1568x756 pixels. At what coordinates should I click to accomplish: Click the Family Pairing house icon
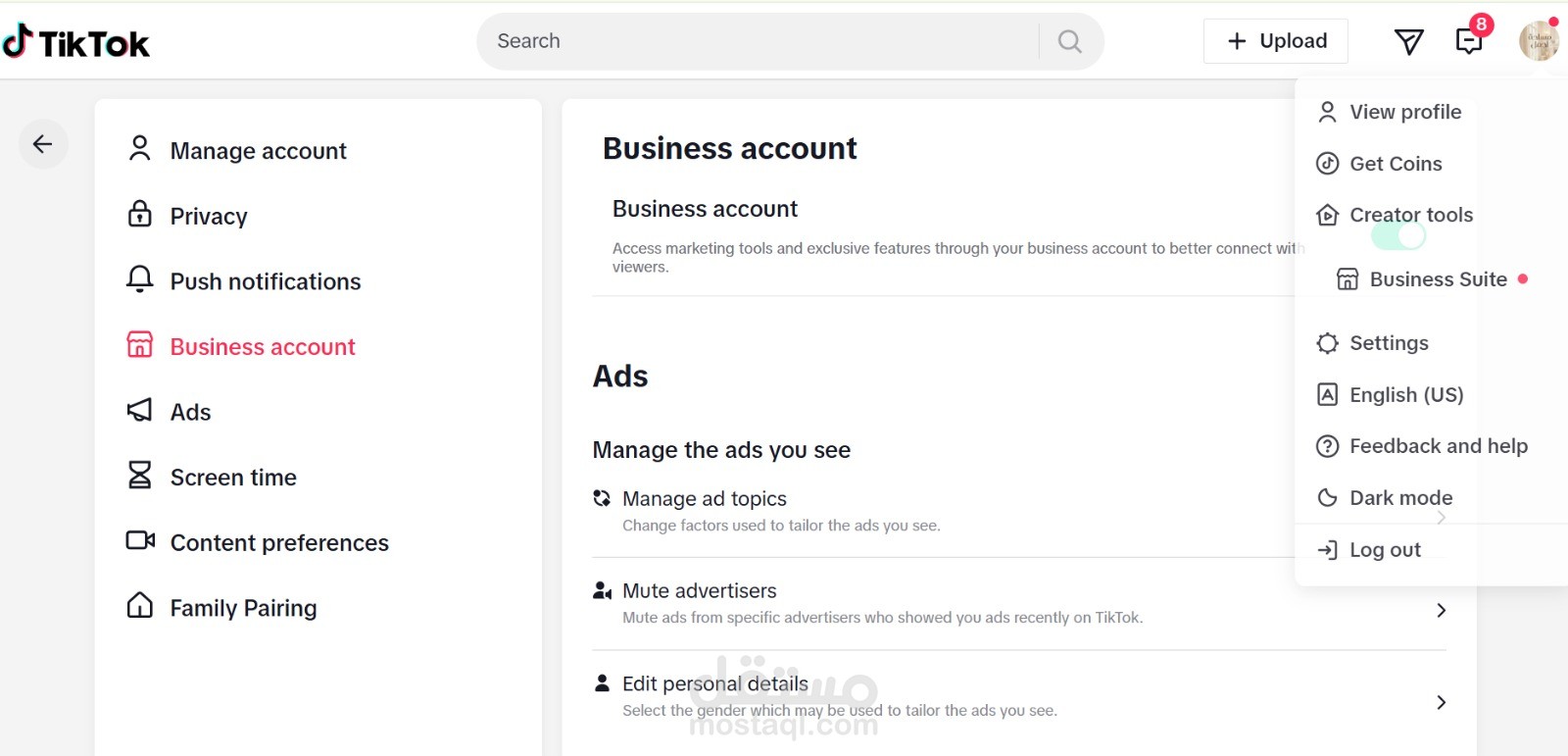[x=140, y=607]
